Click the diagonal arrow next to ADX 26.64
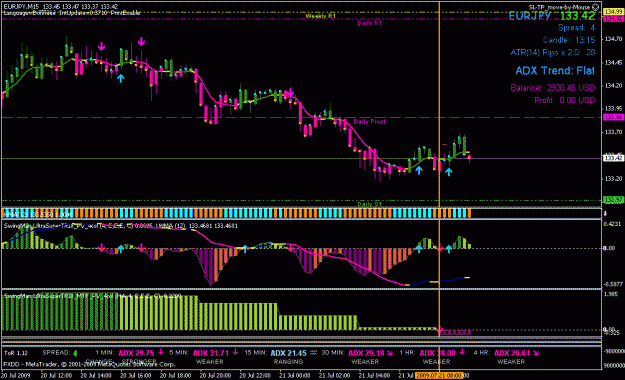 [536, 353]
